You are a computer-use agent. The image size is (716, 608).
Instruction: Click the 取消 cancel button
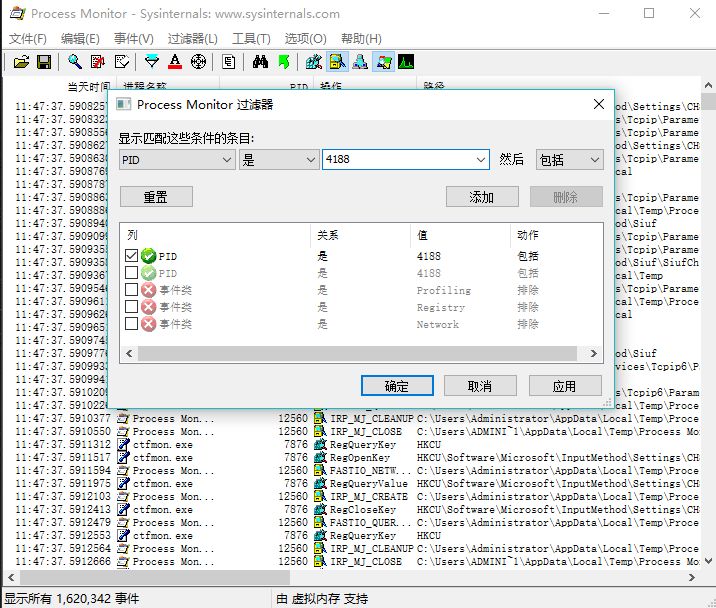[480, 386]
